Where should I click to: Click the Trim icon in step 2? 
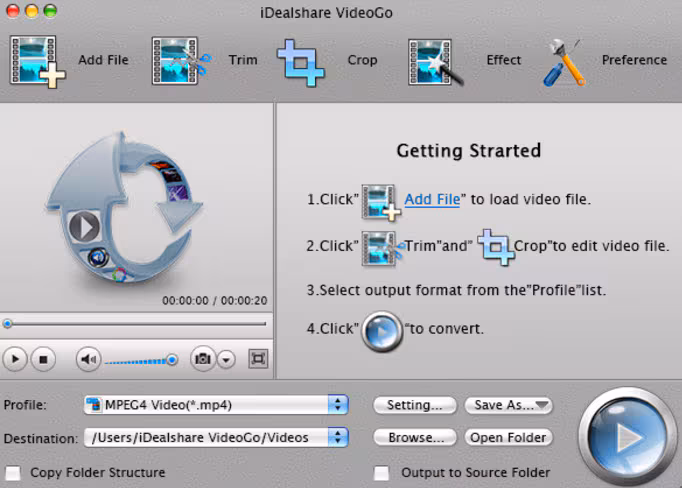point(382,248)
